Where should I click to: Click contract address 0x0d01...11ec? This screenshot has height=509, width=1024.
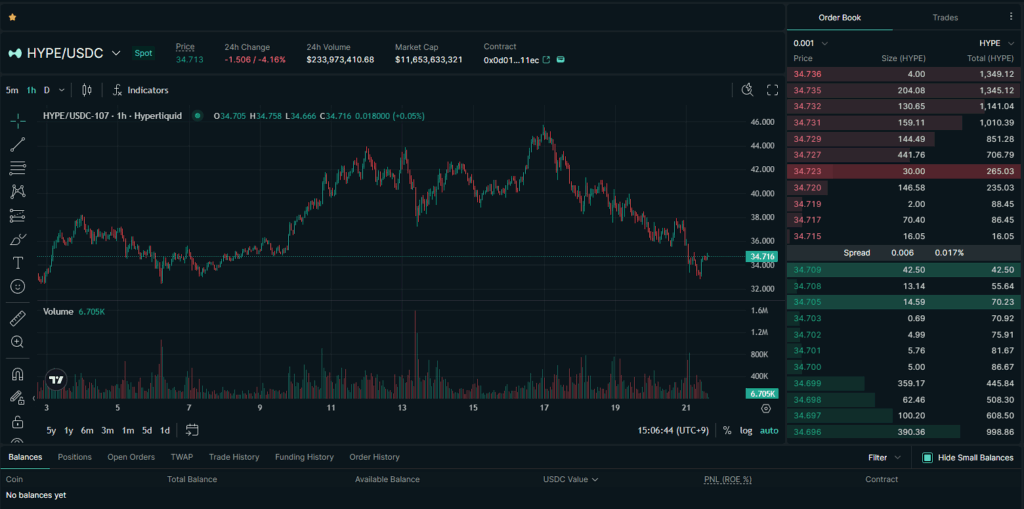[x=511, y=59]
